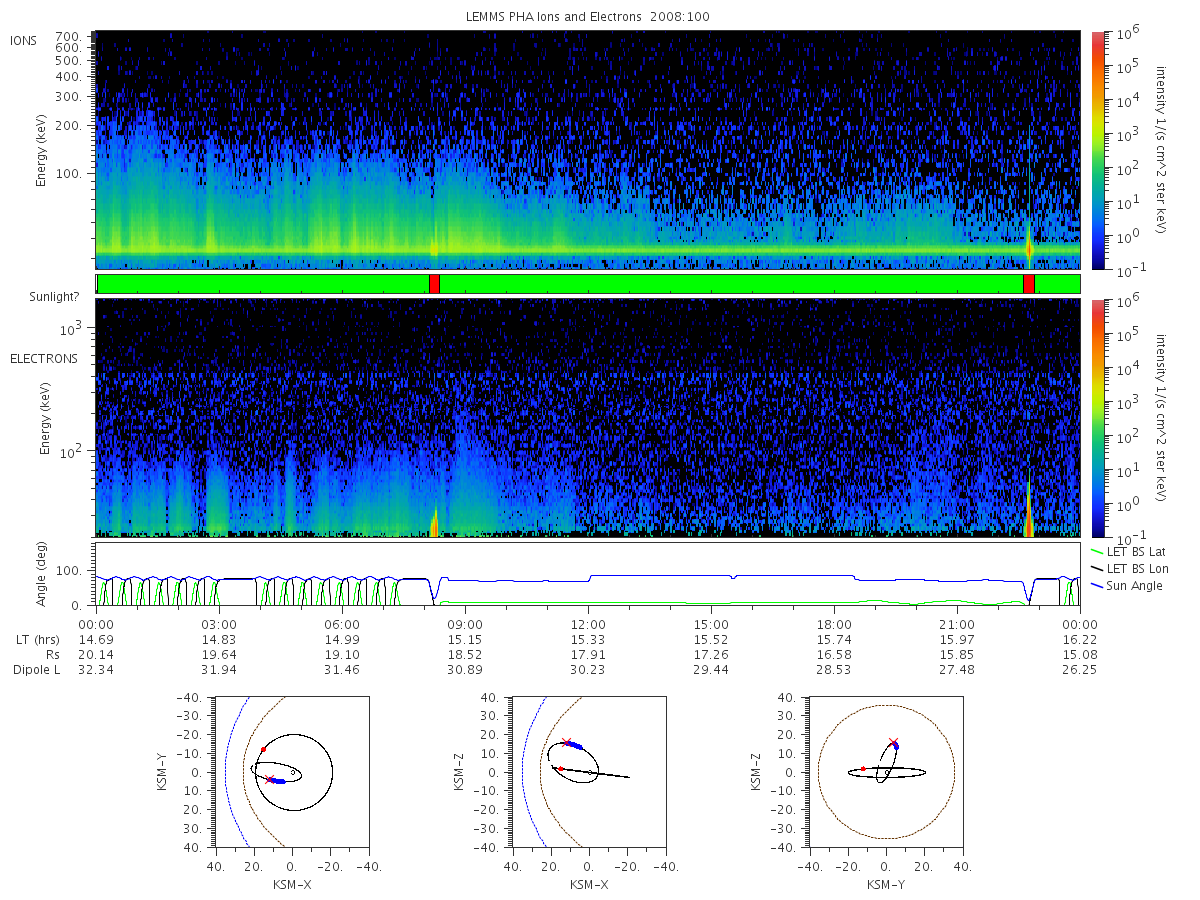The height and width of the screenshot is (900, 1200).
Task: Click the ion intensity color scale bar
Action: pos(1097,150)
